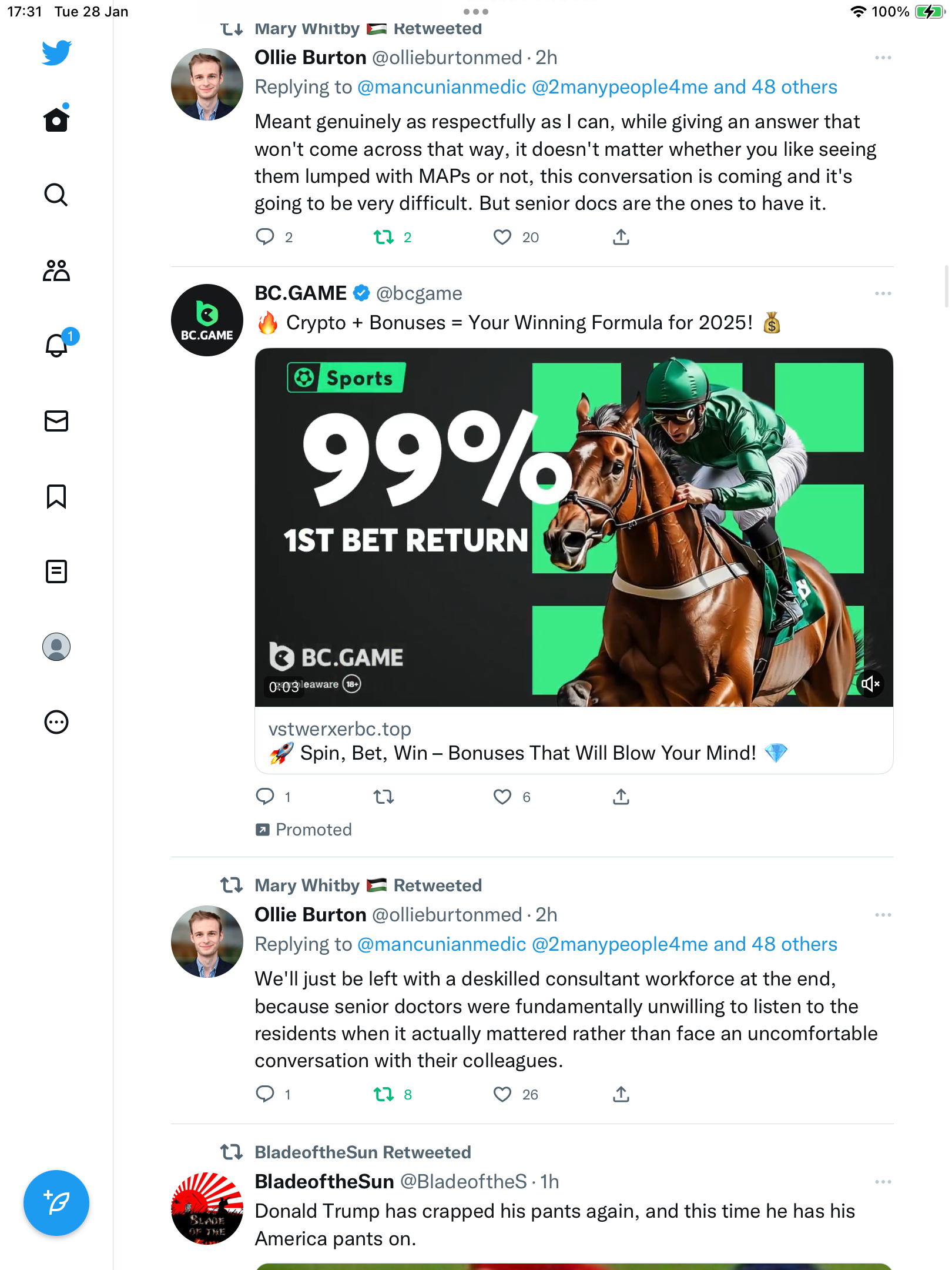This screenshot has width=952, height=1270.
Task: Share the first Ollie Burton tweet
Action: (621, 238)
